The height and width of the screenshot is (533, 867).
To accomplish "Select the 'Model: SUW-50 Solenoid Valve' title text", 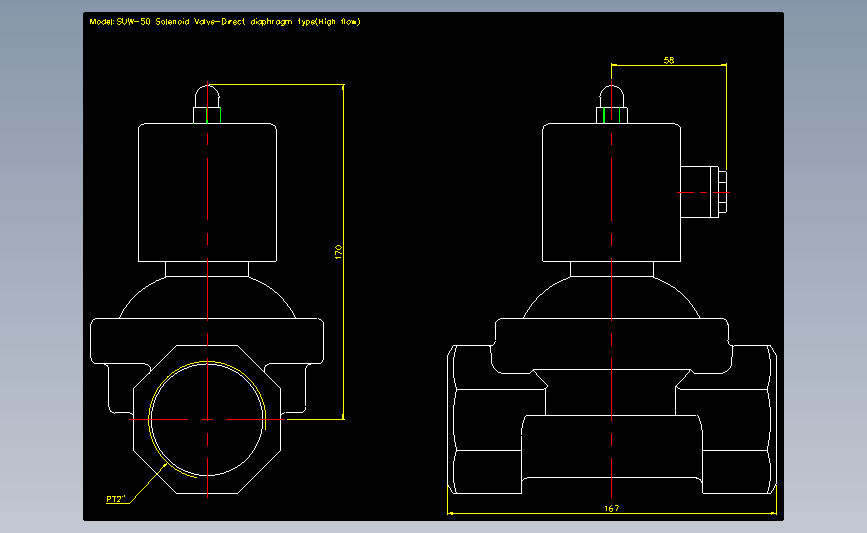I will tap(224, 22).
